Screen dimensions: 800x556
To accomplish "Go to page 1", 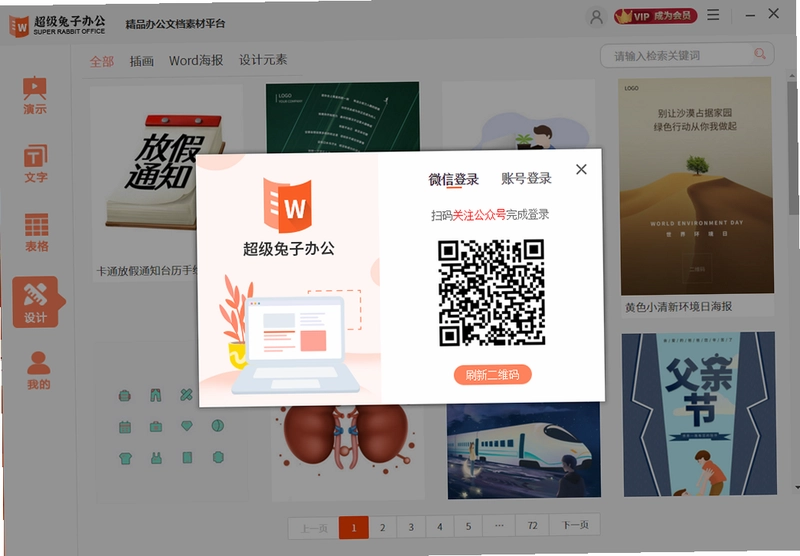I will tap(354, 528).
